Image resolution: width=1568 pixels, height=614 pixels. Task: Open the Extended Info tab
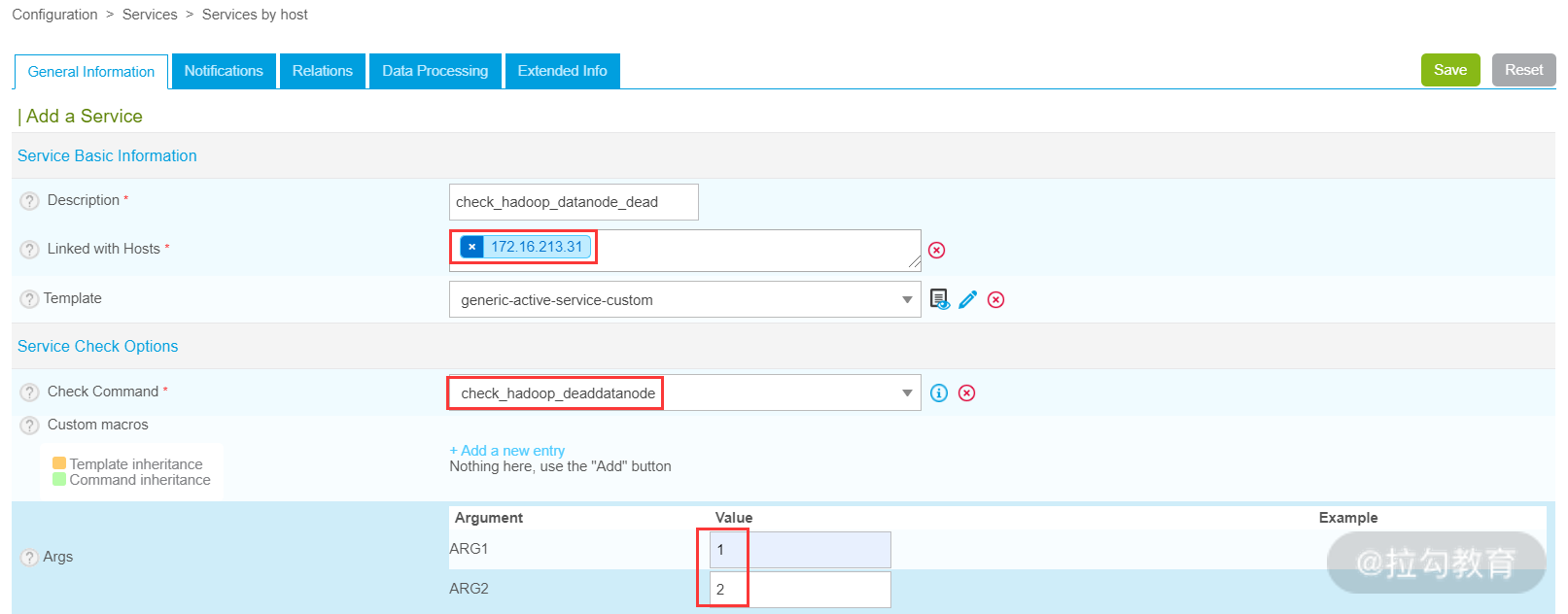point(563,71)
